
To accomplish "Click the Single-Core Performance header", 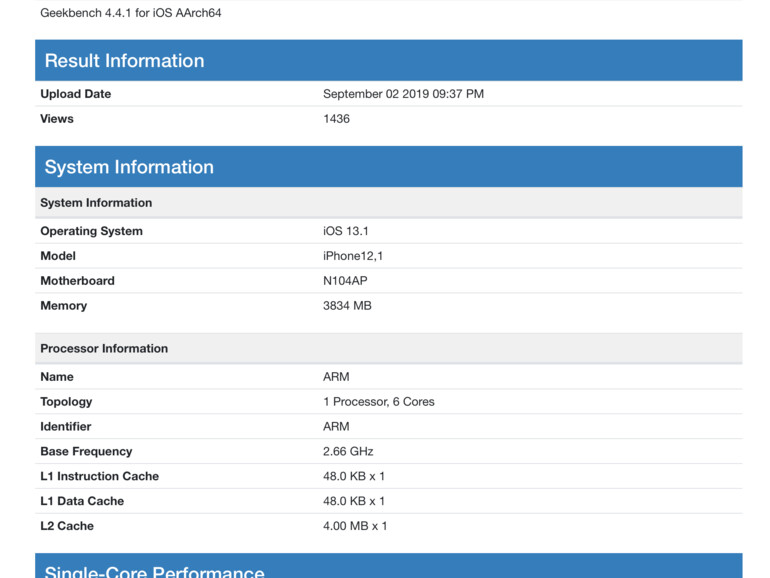I will click(x=388, y=566).
